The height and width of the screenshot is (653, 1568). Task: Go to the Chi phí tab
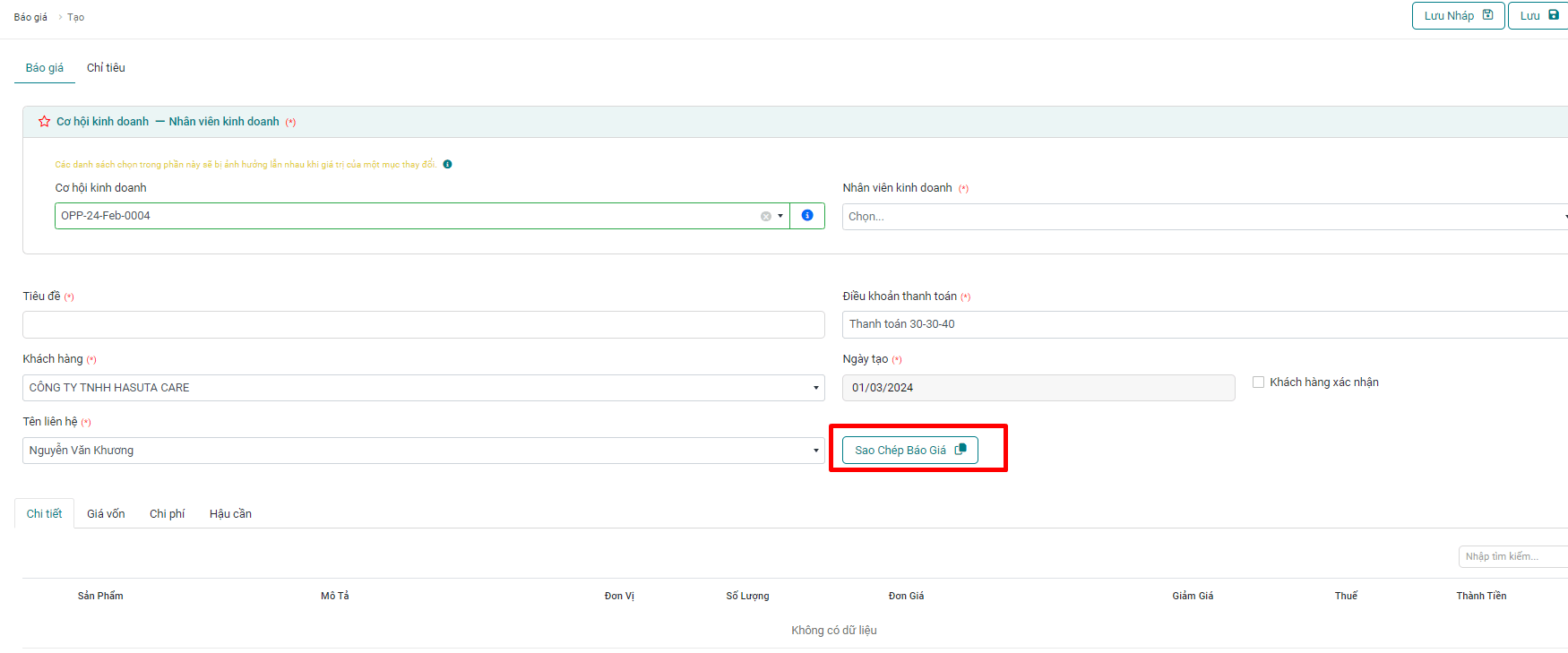(167, 514)
